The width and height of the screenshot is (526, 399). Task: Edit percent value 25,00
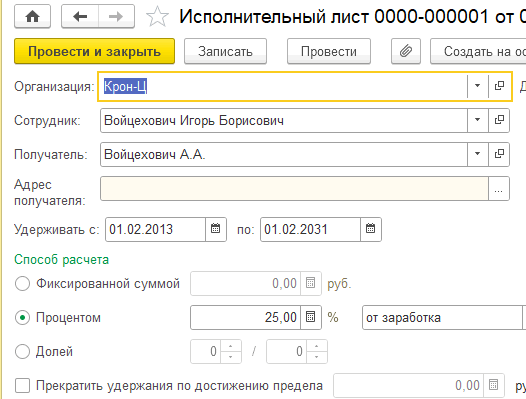pyautogui.click(x=246, y=317)
